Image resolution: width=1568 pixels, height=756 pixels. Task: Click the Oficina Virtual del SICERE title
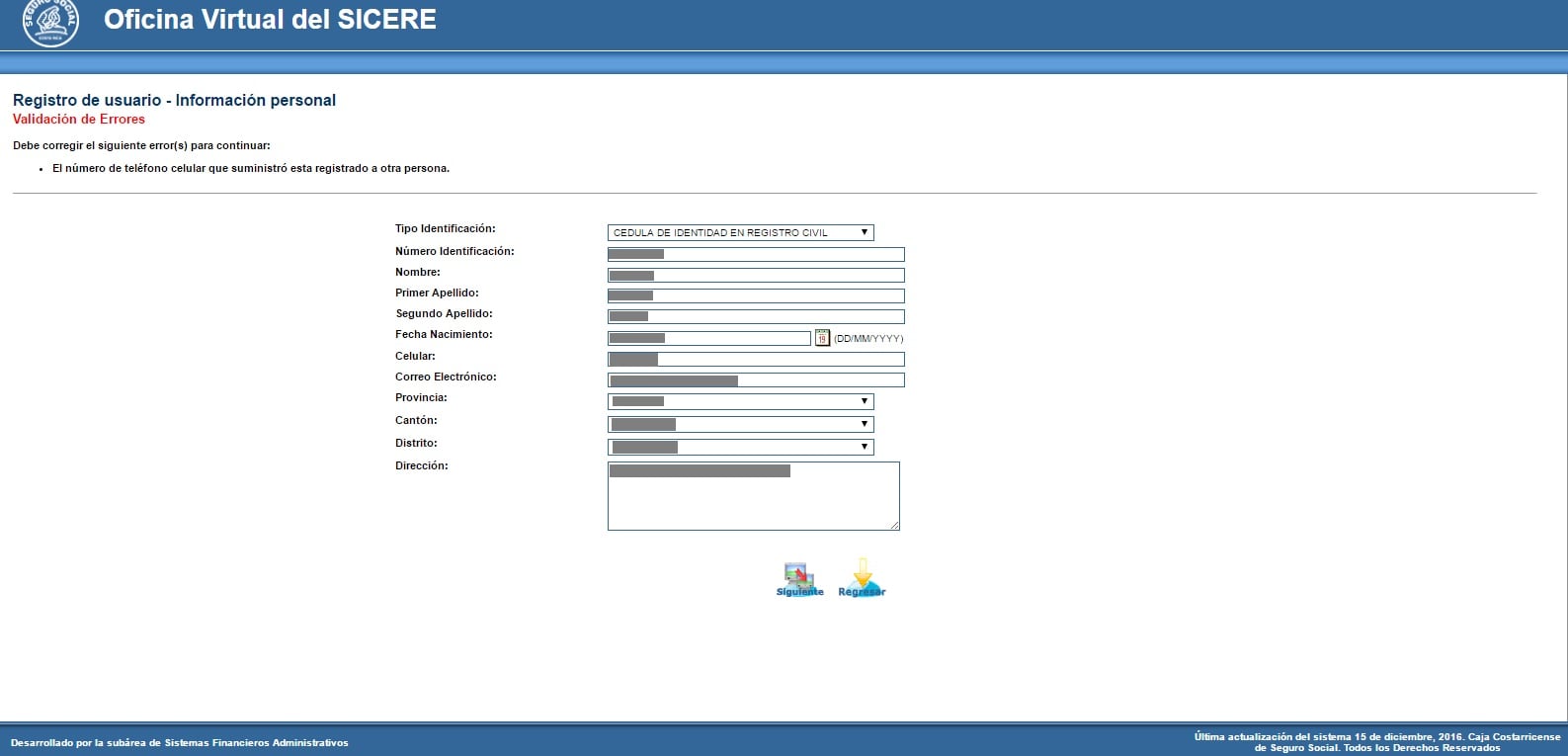(270, 20)
